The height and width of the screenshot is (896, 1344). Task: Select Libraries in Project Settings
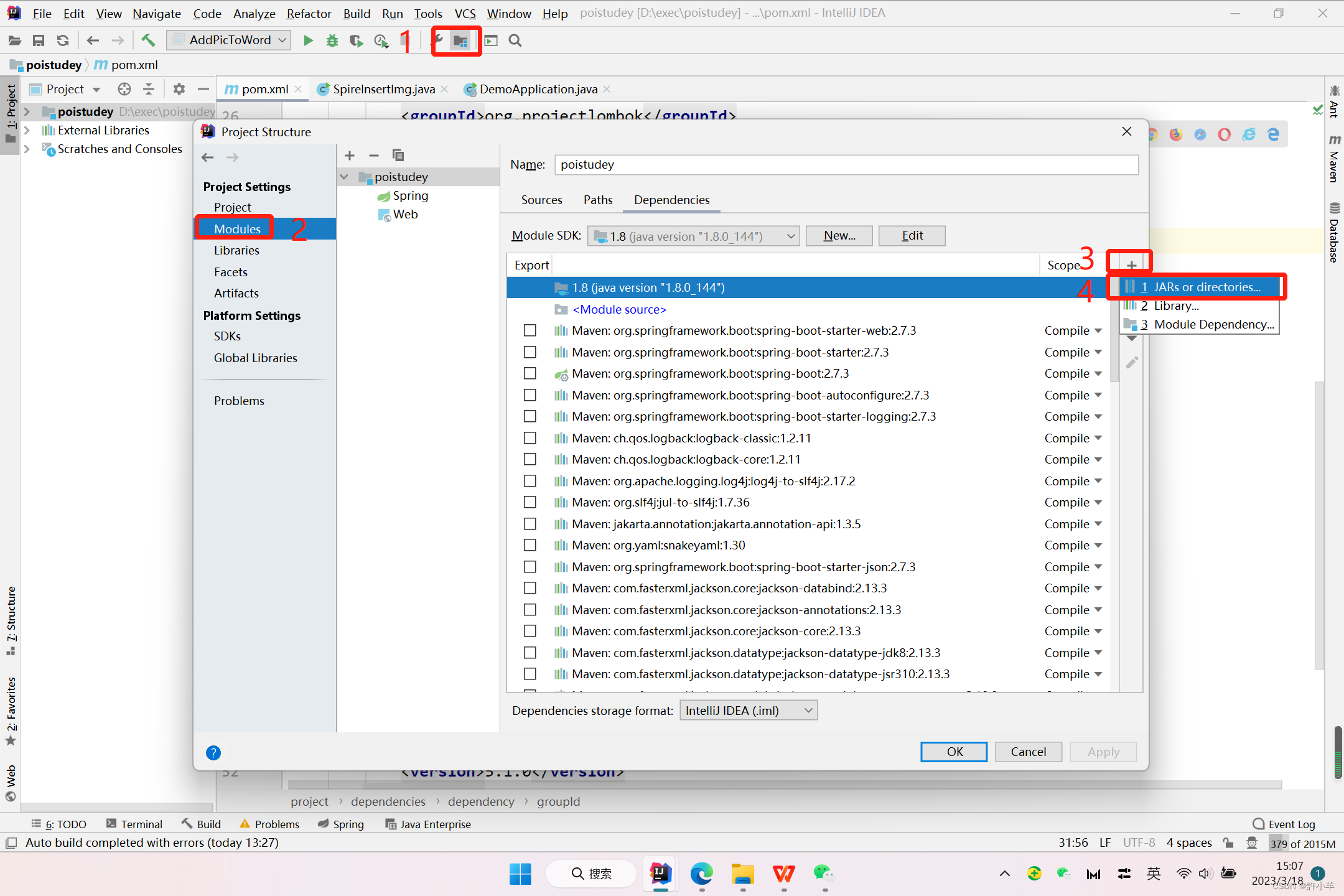click(x=236, y=250)
